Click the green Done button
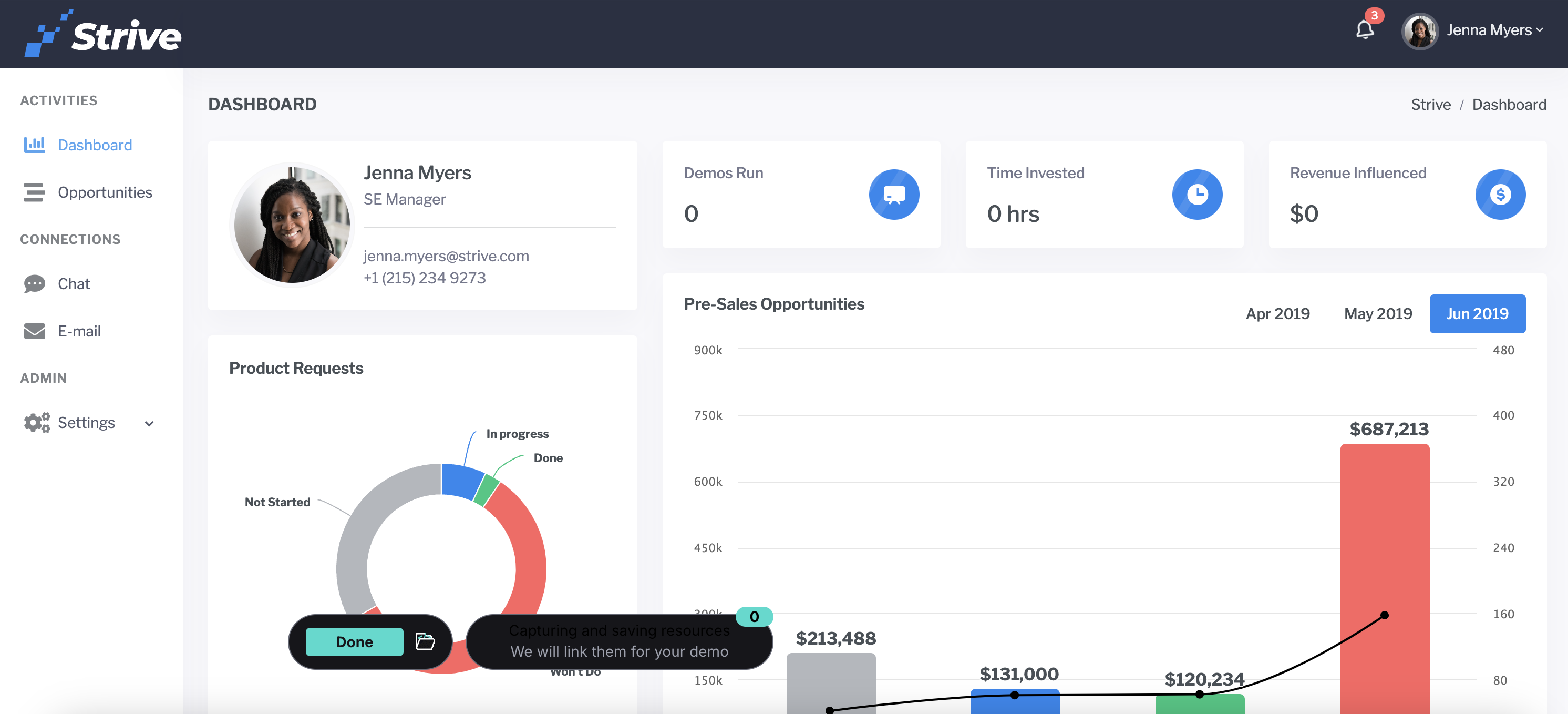This screenshot has height=714, width=1568. [354, 642]
